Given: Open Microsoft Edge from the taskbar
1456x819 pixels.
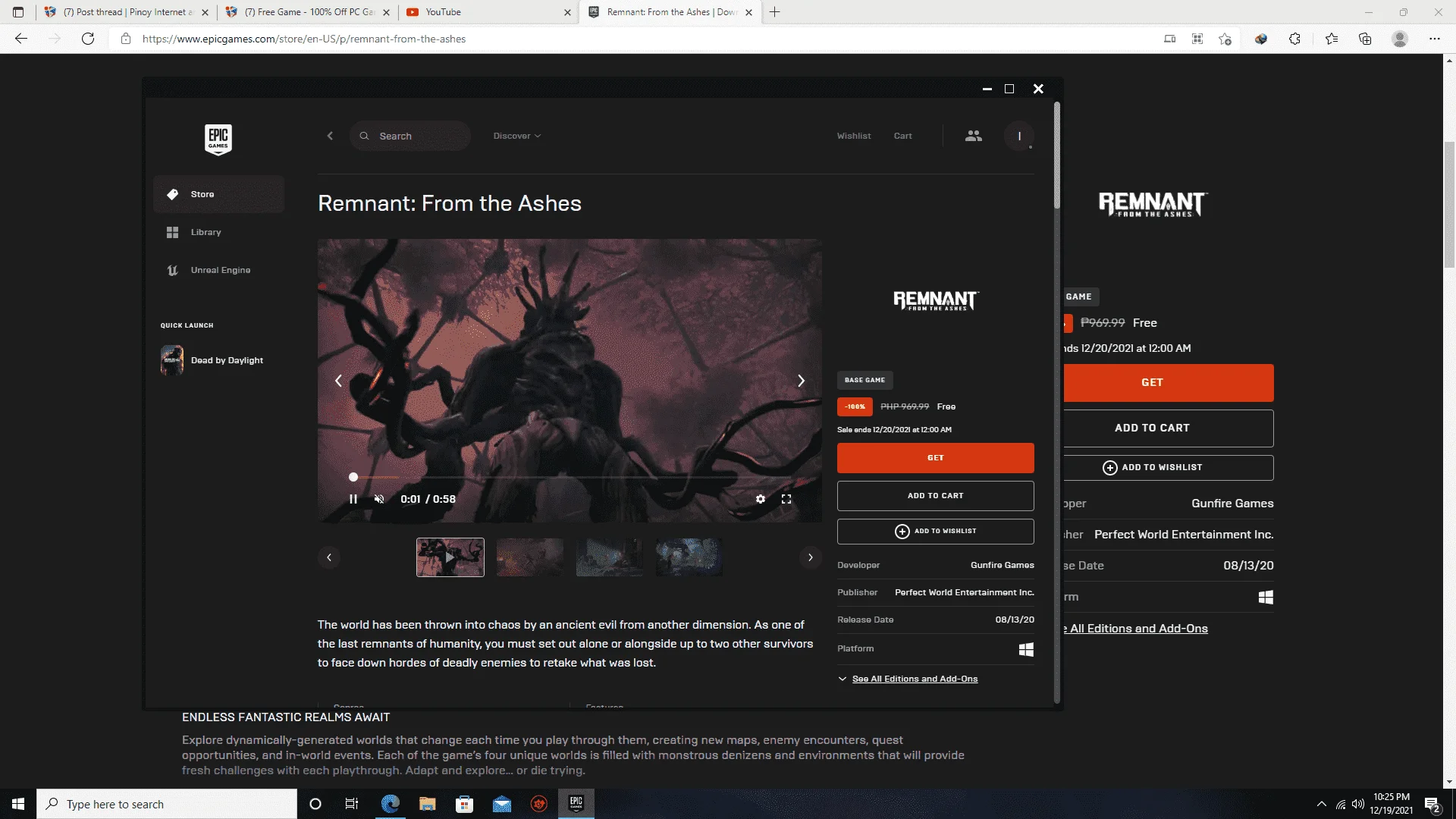Looking at the screenshot, I should click(391, 804).
